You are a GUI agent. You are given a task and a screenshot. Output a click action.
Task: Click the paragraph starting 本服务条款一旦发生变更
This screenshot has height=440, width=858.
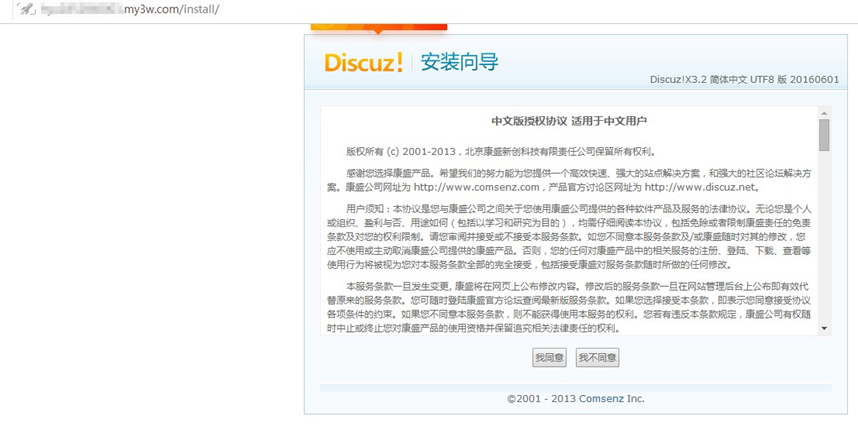pyautogui.click(x=569, y=307)
